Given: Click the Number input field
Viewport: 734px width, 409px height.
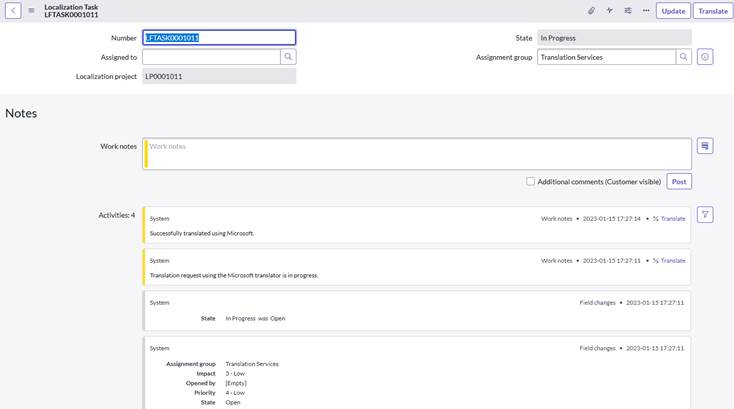Looking at the screenshot, I should coord(219,38).
